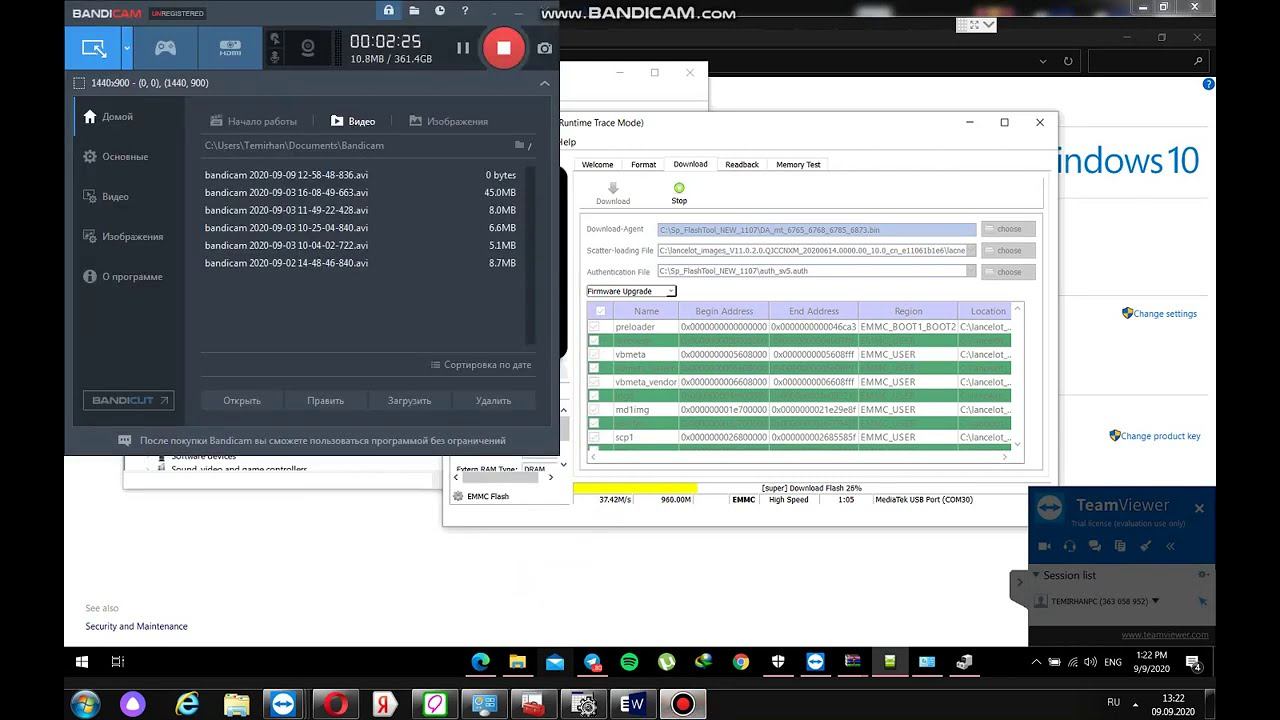The height and width of the screenshot is (720, 1280).
Task: Open the screen recording mode dropdown arrow
Action: (x=127, y=47)
